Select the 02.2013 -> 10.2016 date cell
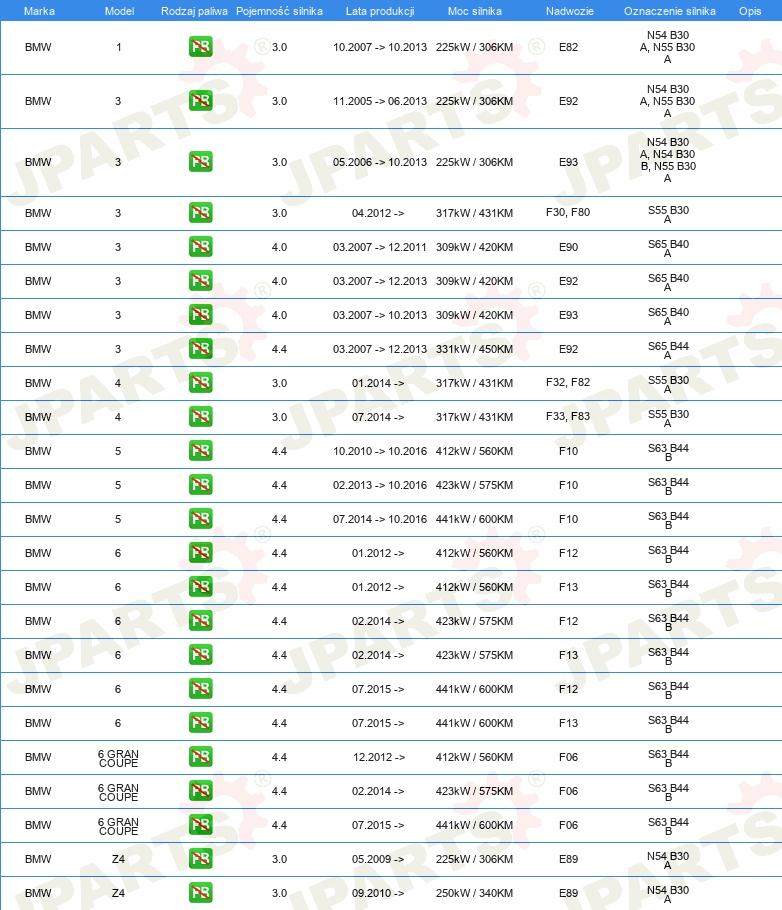This screenshot has height=910, width=782. pos(380,485)
